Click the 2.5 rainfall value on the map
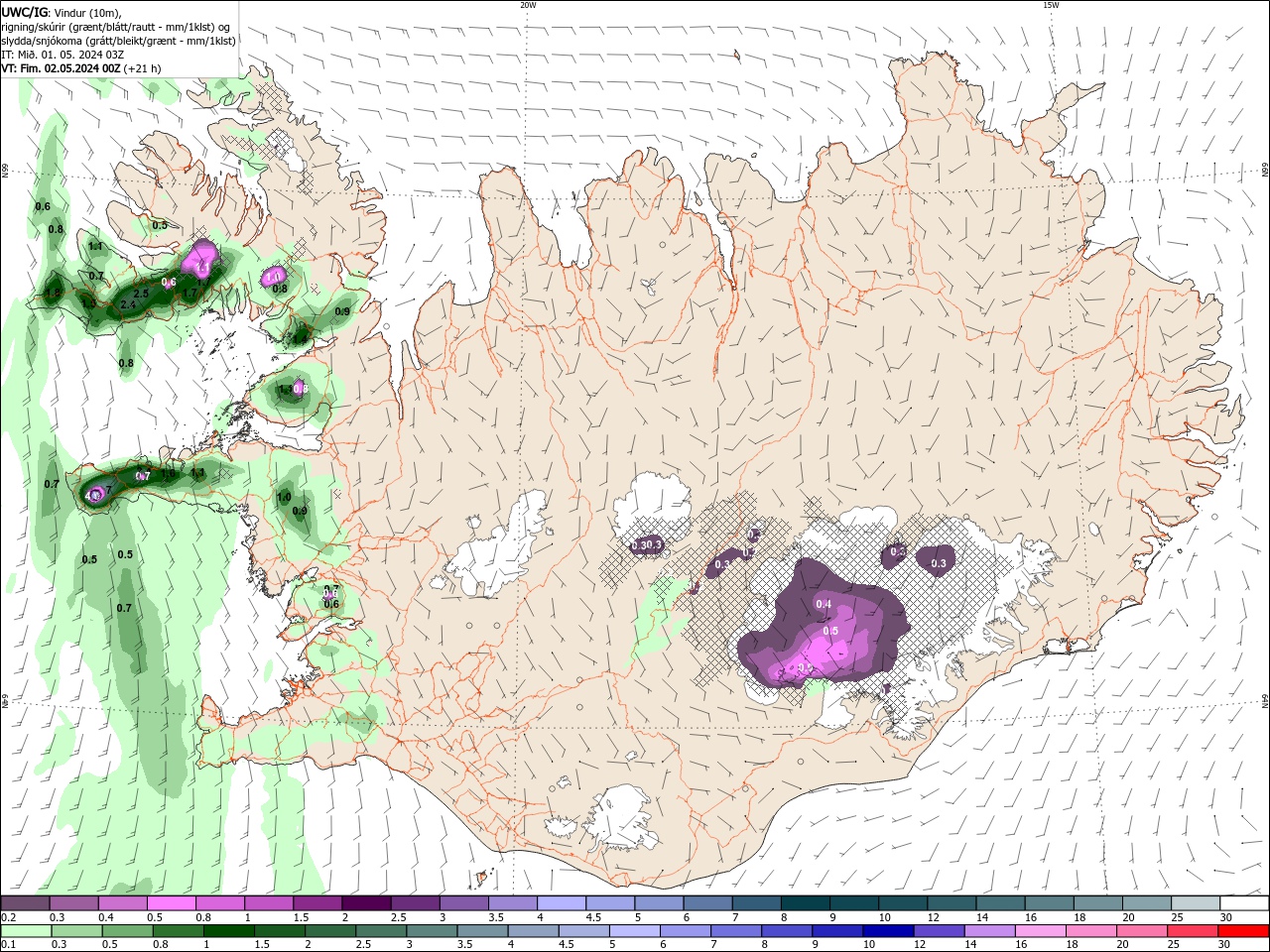This screenshot has height=952, width=1270. pos(141,294)
